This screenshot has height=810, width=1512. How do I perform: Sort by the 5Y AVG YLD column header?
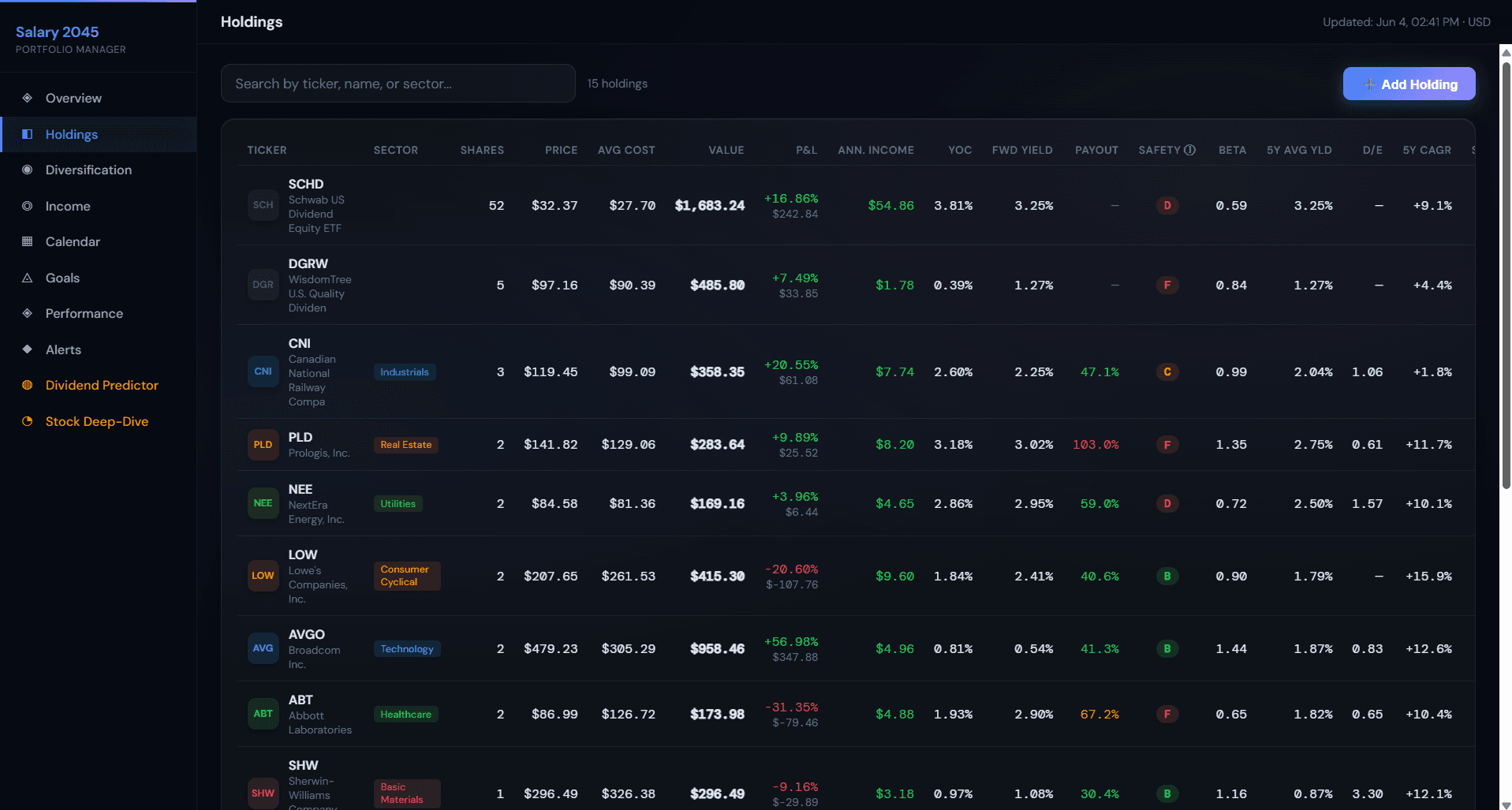(x=1299, y=150)
